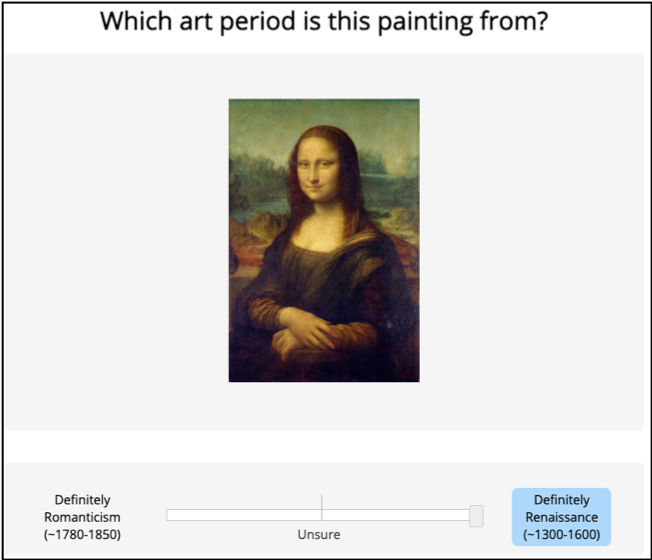Image resolution: width=652 pixels, height=560 pixels.
Task: Click the Mona Lisa painting image
Action: (x=323, y=240)
